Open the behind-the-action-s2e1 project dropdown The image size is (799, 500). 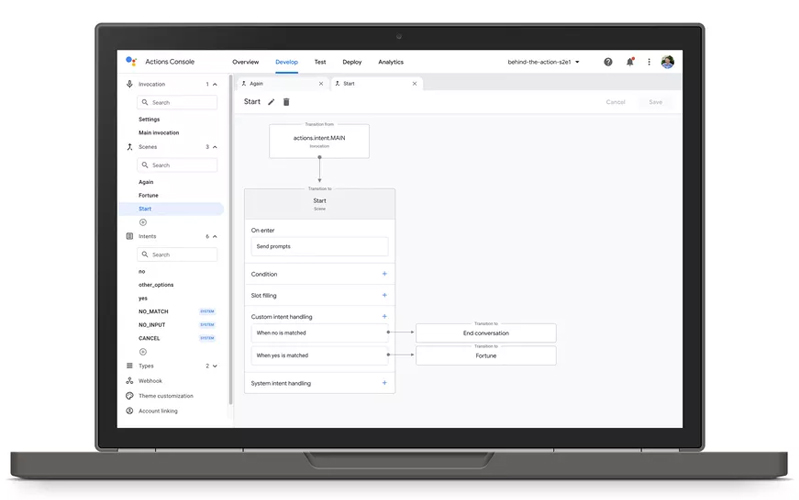(x=544, y=62)
